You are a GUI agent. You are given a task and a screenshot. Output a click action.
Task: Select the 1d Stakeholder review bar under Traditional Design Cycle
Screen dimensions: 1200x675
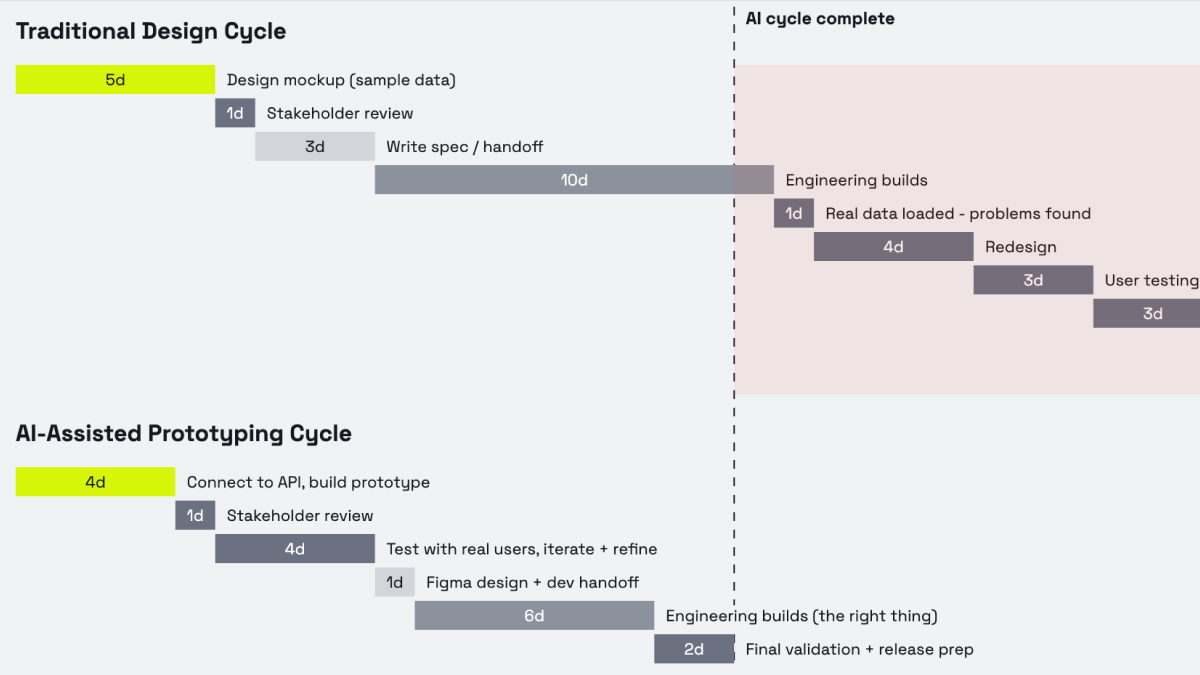coord(235,113)
